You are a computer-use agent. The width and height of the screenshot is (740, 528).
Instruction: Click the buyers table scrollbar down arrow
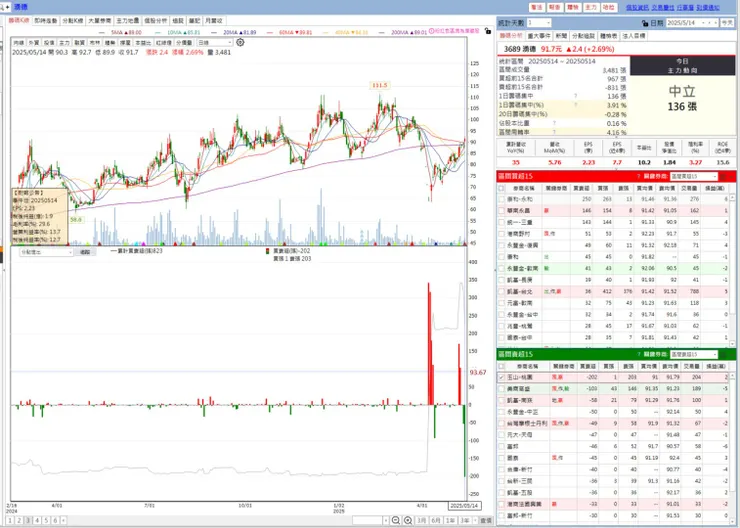click(x=732, y=344)
